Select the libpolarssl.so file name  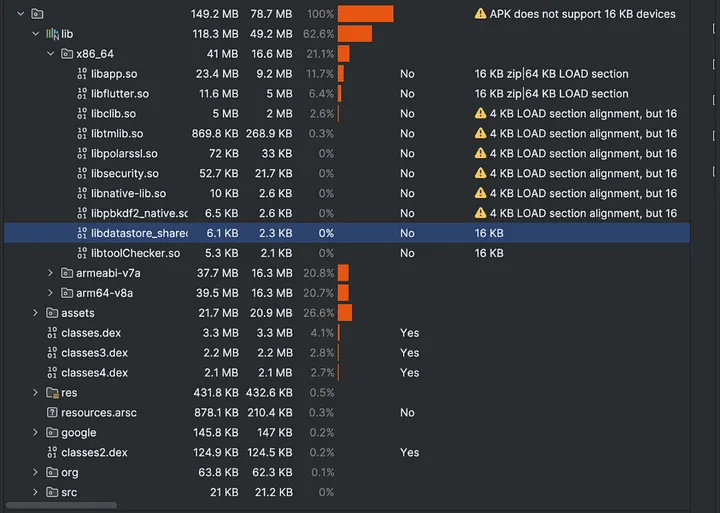[124, 154]
